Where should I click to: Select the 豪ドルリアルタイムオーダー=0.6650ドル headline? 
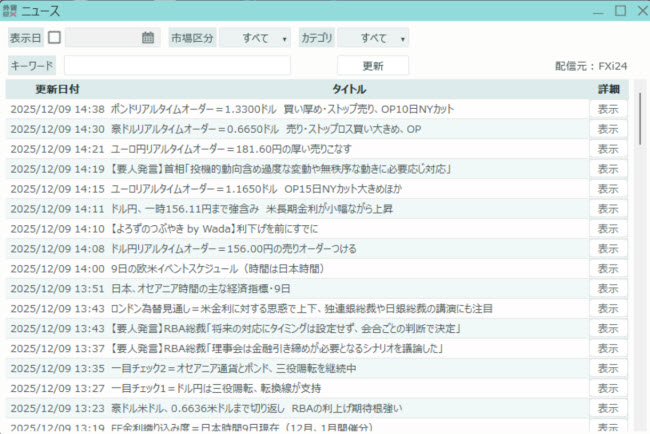pyautogui.click(x=266, y=129)
